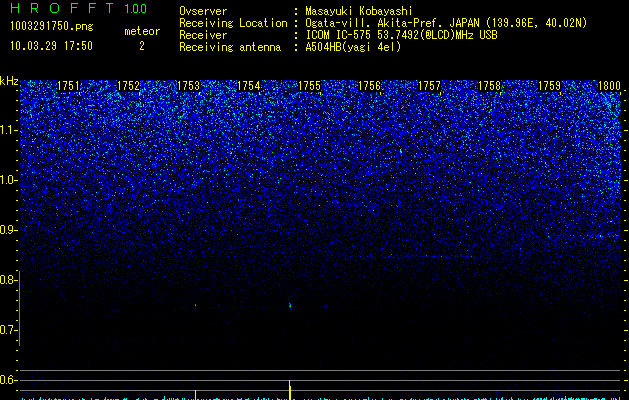This screenshot has height=400, width=629.
Task: Click the 1.1 kHz axis label
Action: pyautogui.click(x=7, y=130)
